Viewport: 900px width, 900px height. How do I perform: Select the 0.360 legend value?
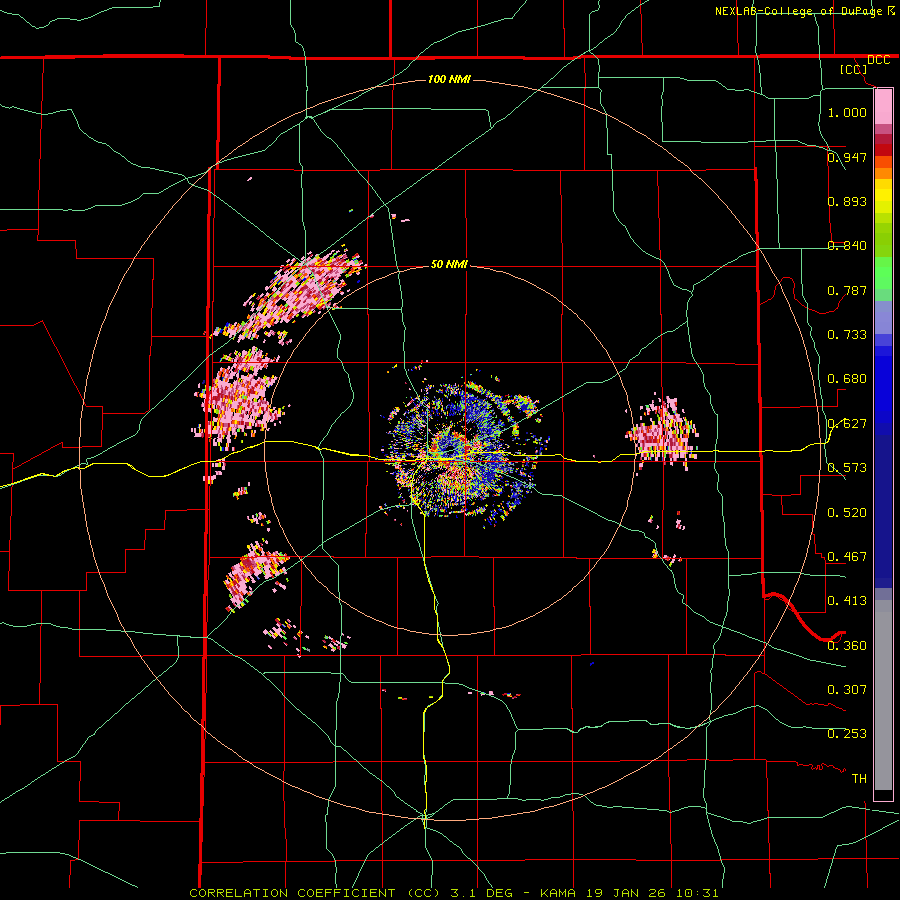847,646
